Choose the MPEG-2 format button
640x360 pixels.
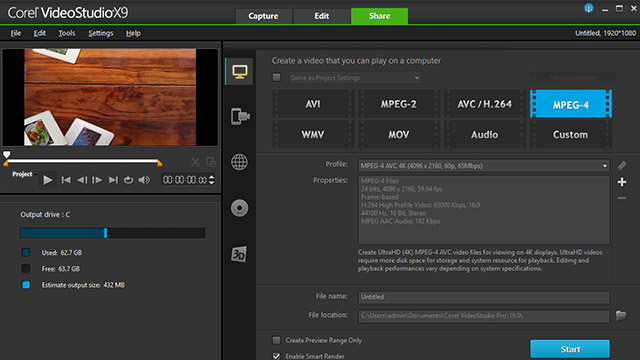tap(399, 104)
